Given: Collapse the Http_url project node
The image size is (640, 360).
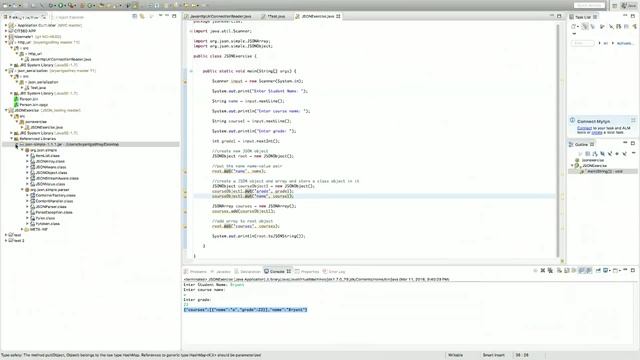Looking at the screenshot, I should 6,42.
